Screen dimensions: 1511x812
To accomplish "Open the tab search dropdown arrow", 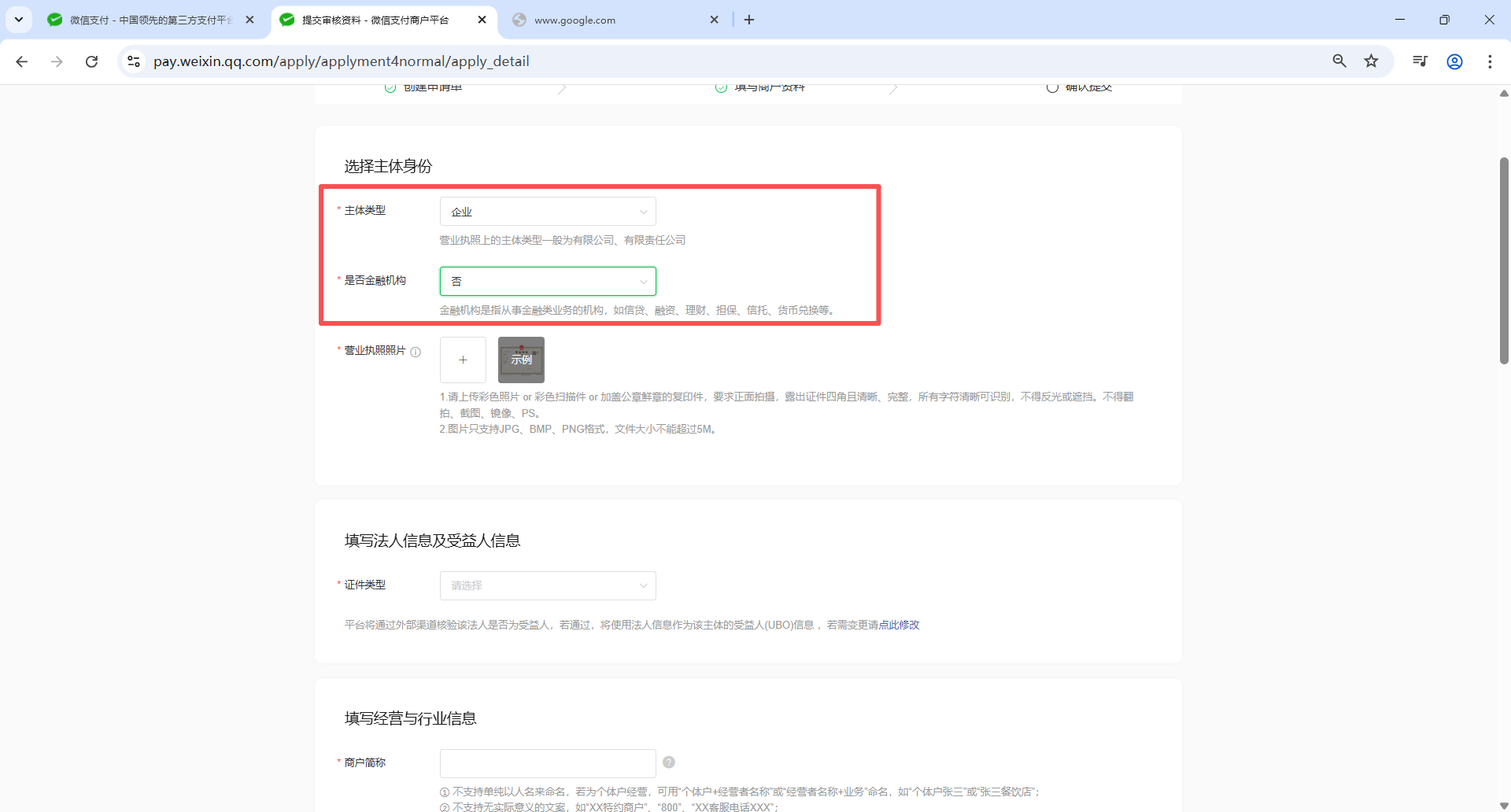I will pyautogui.click(x=19, y=20).
